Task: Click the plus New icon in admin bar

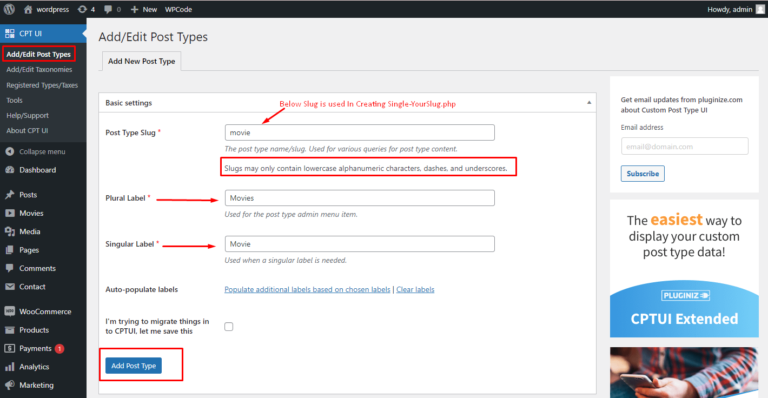Action: point(135,9)
